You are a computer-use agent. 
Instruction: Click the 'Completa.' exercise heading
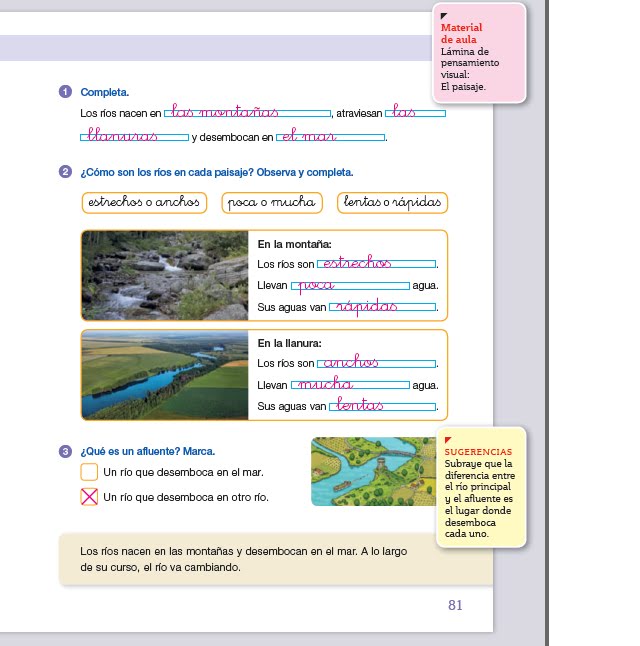click(x=105, y=92)
